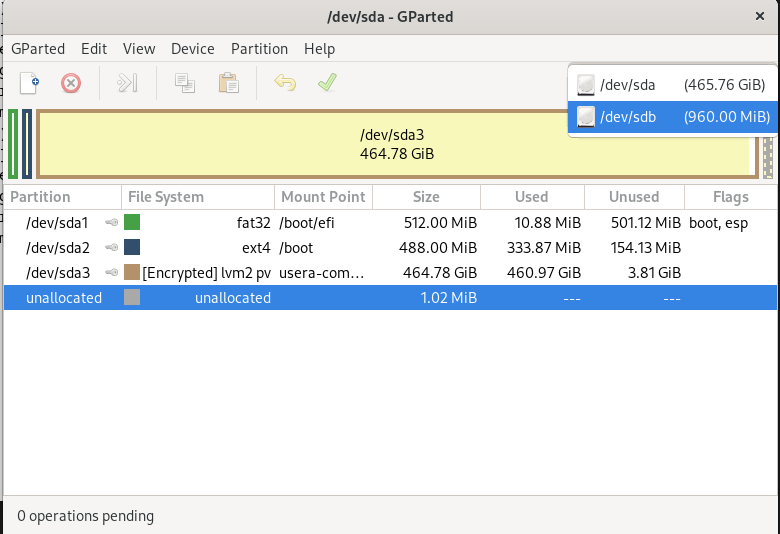Undo last operation with yellow arrow icon
The width and height of the screenshot is (780, 534).
285,83
